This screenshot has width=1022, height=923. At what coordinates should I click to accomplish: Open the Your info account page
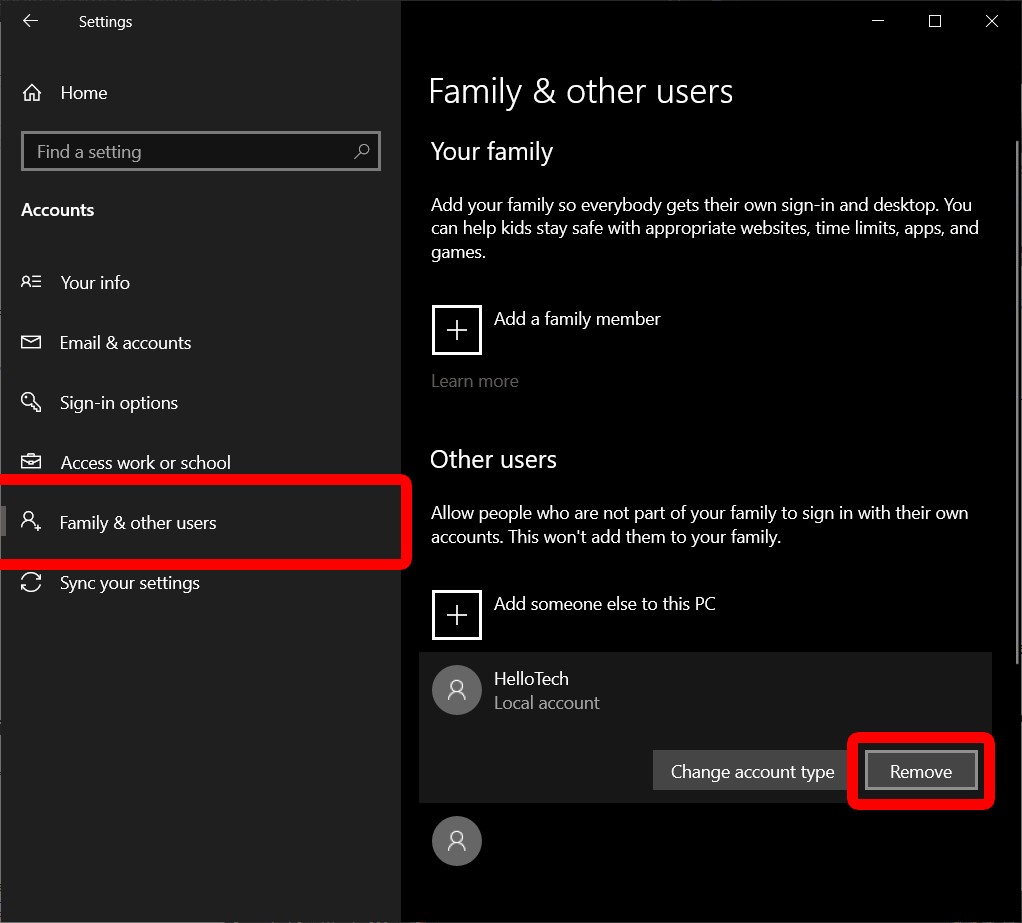(95, 283)
